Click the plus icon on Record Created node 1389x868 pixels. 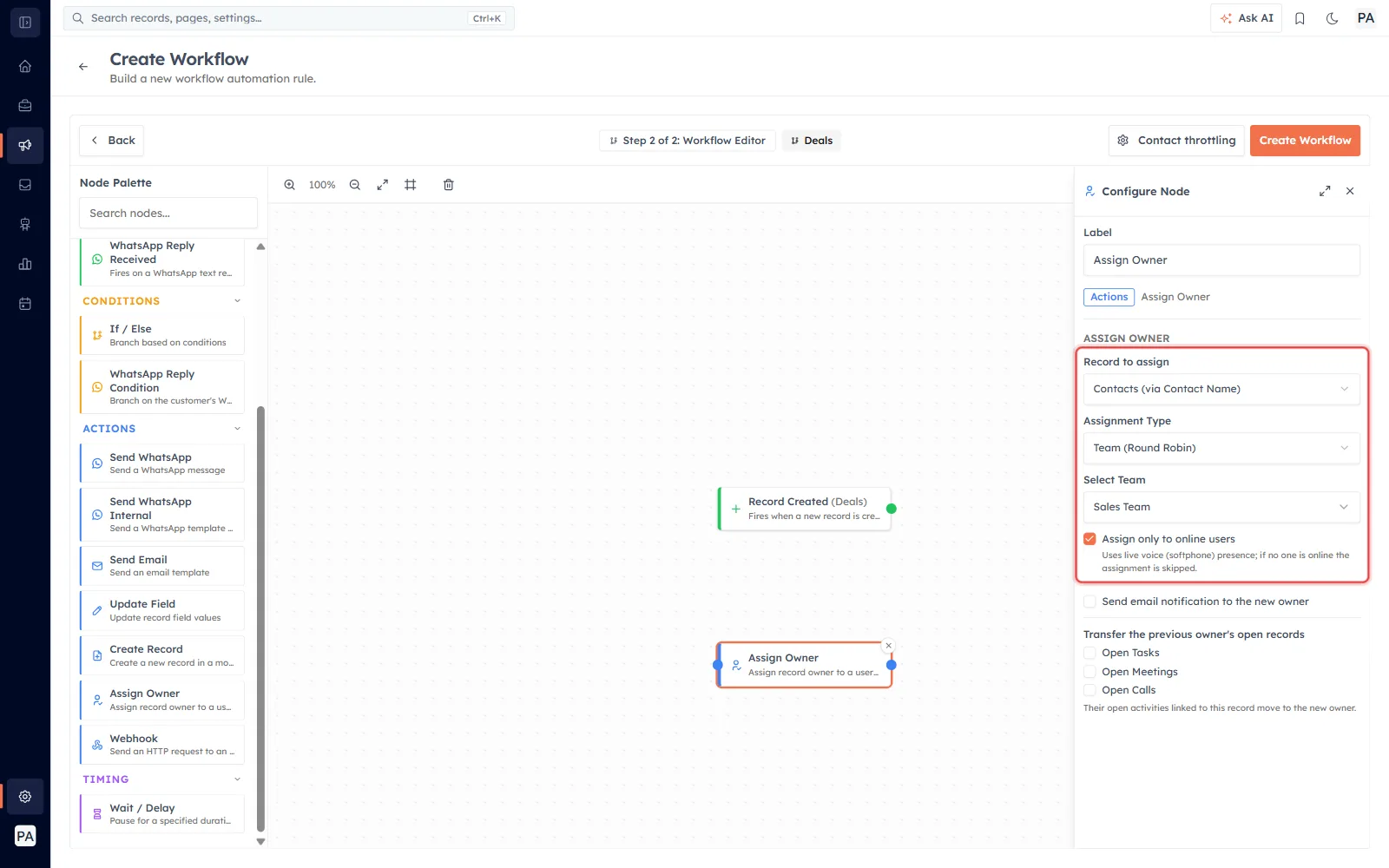coord(736,509)
